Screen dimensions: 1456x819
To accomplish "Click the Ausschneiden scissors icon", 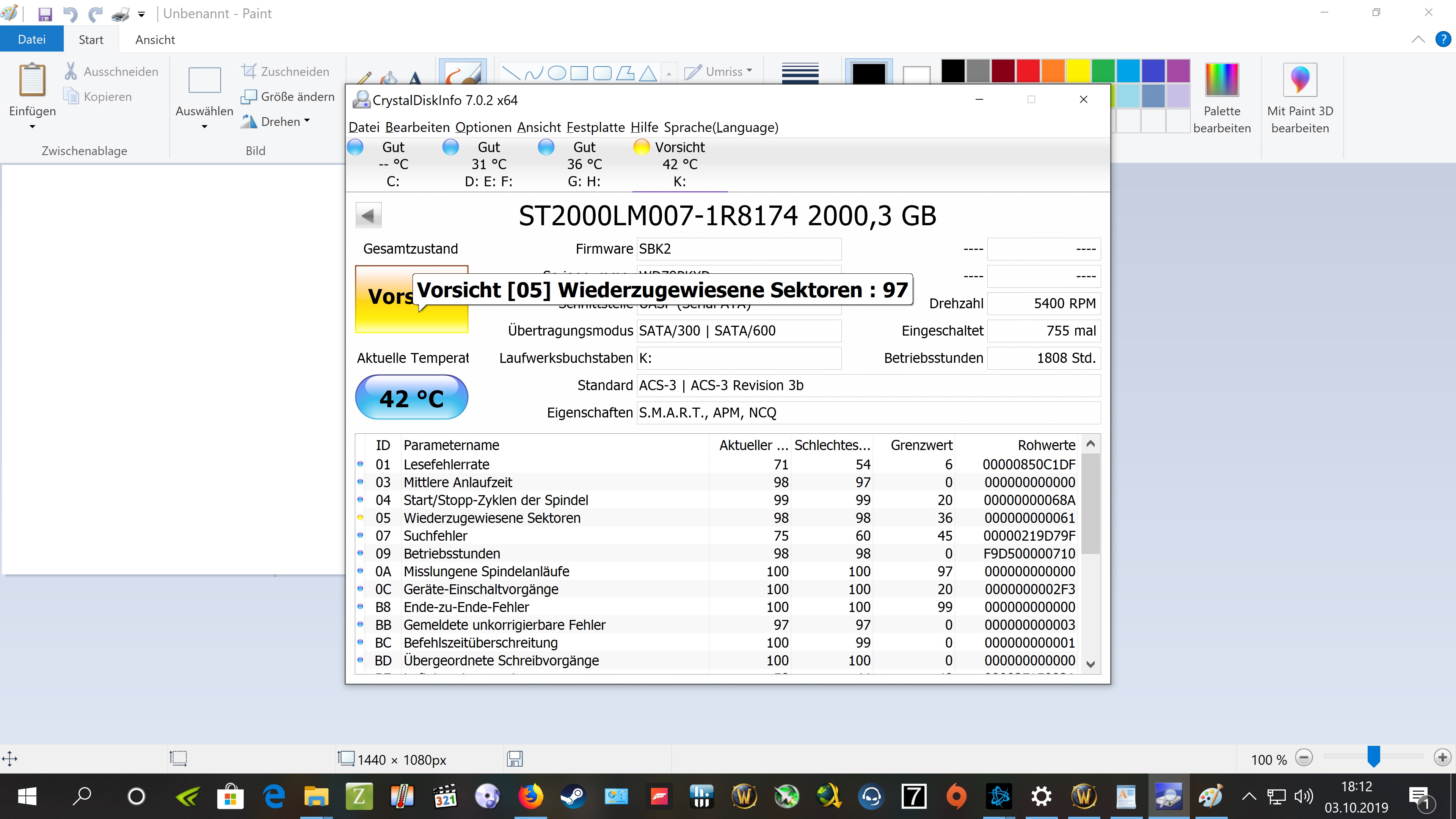I will pyautogui.click(x=71, y=71).
